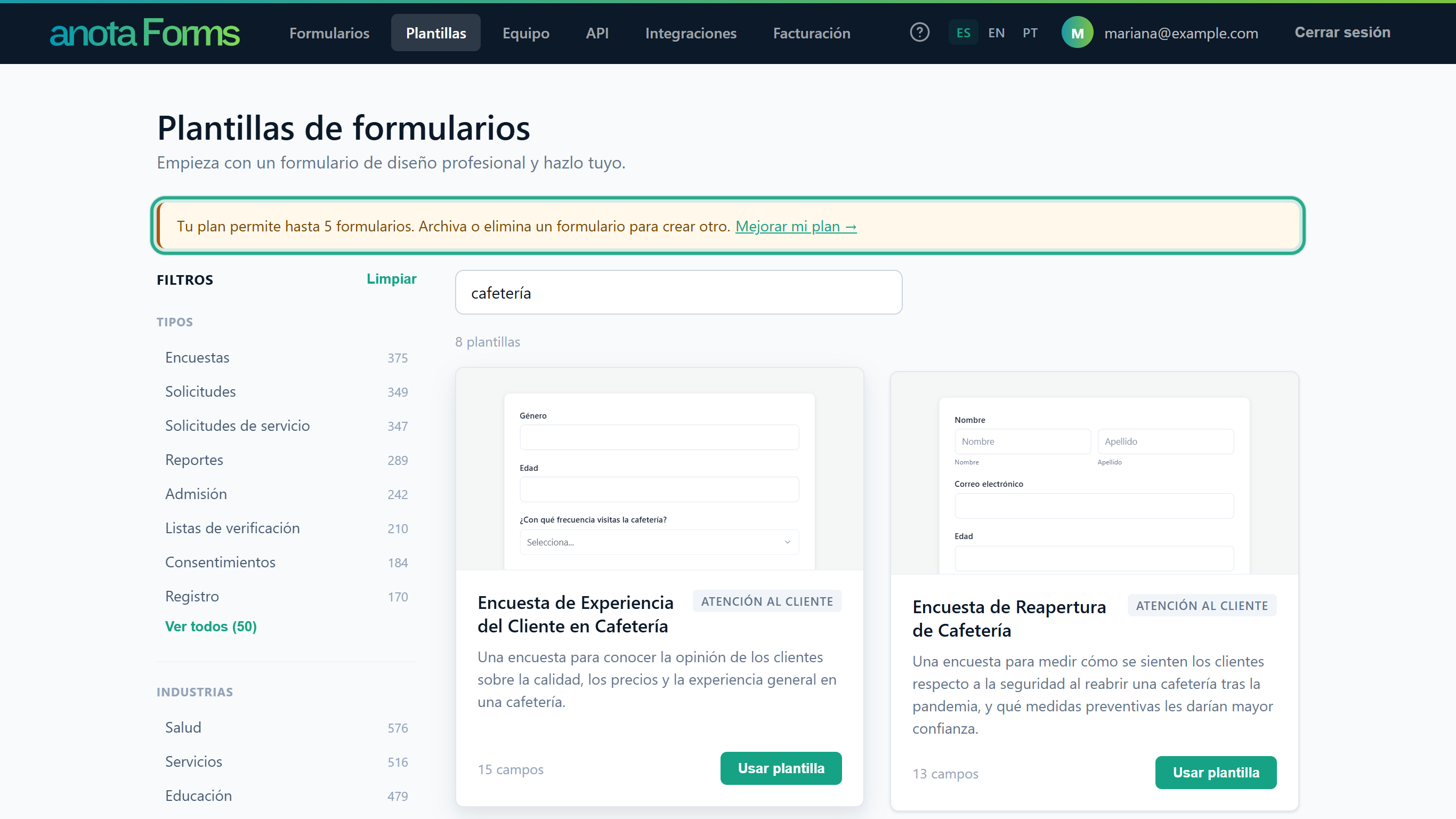This screenshot has height=819, width=1456.
Task: Expand types with Ver todos (50)
Action: tap(211, 626)
